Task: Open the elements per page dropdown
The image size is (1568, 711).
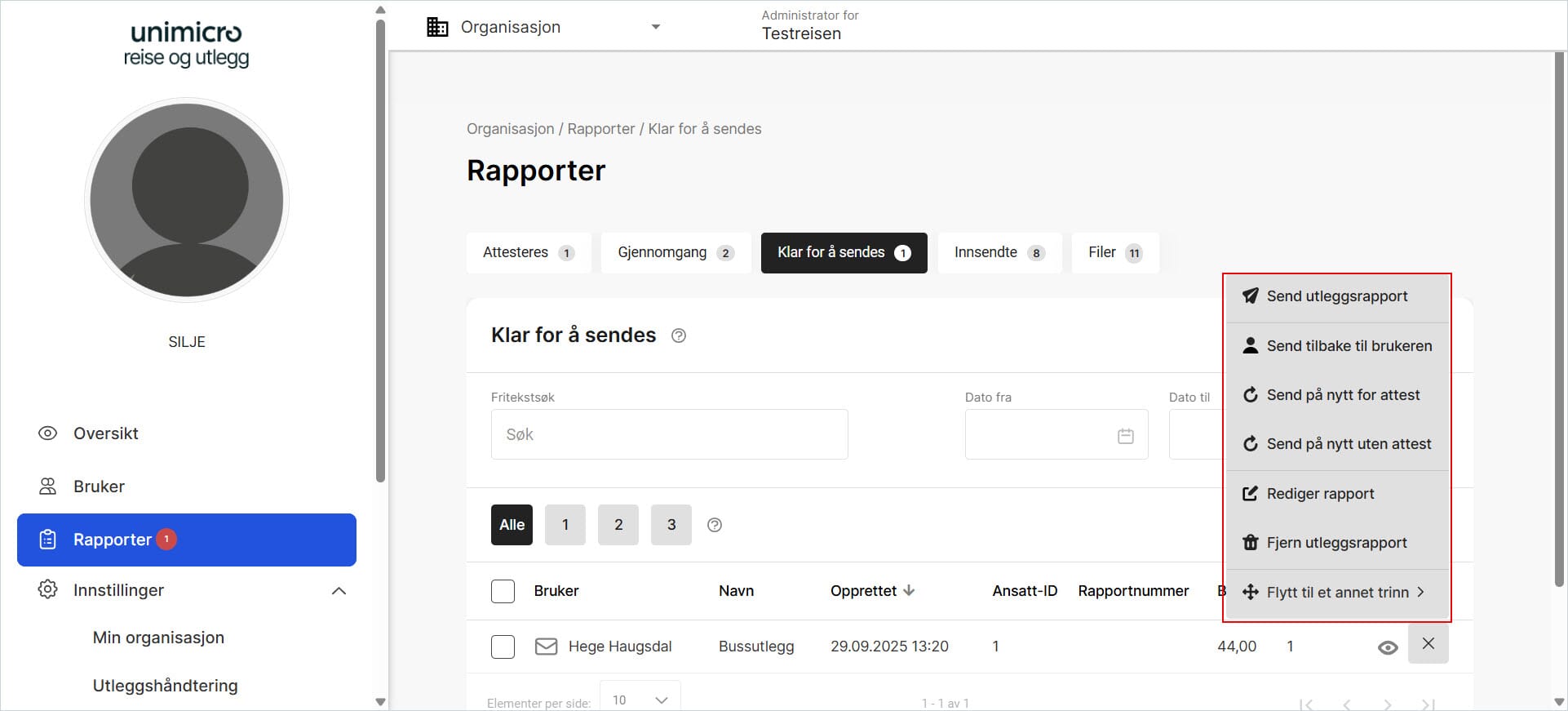Action: point(640,699)
